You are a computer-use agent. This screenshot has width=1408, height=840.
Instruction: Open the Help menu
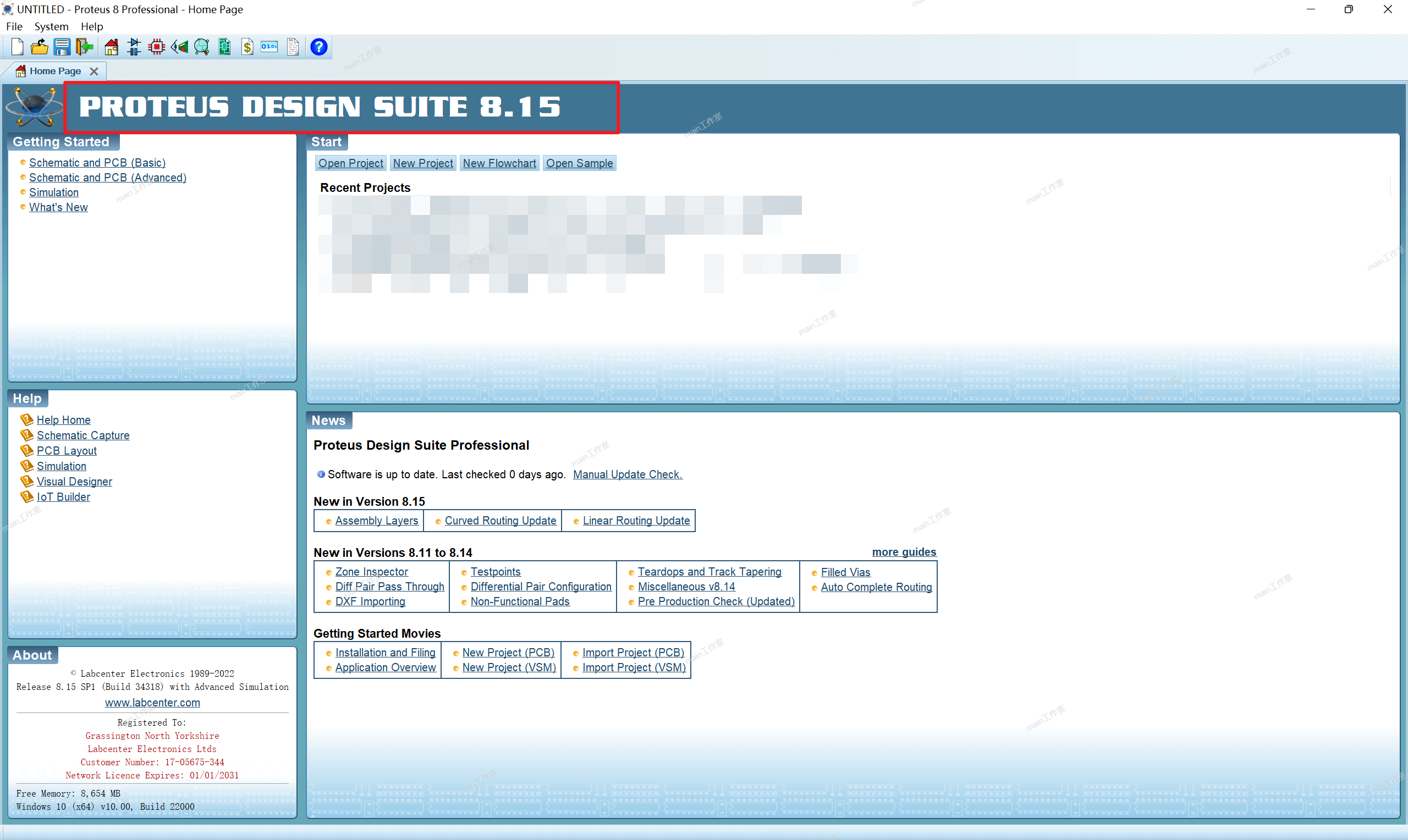click(x=92, y=26)
